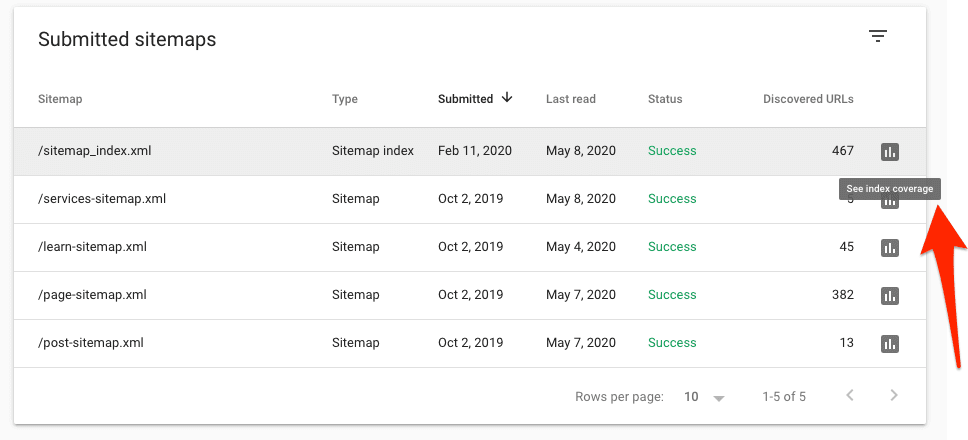This screenshot has height=440, width=968.
Task: Go to next page of sitemaps
Action: click(894, 396)
